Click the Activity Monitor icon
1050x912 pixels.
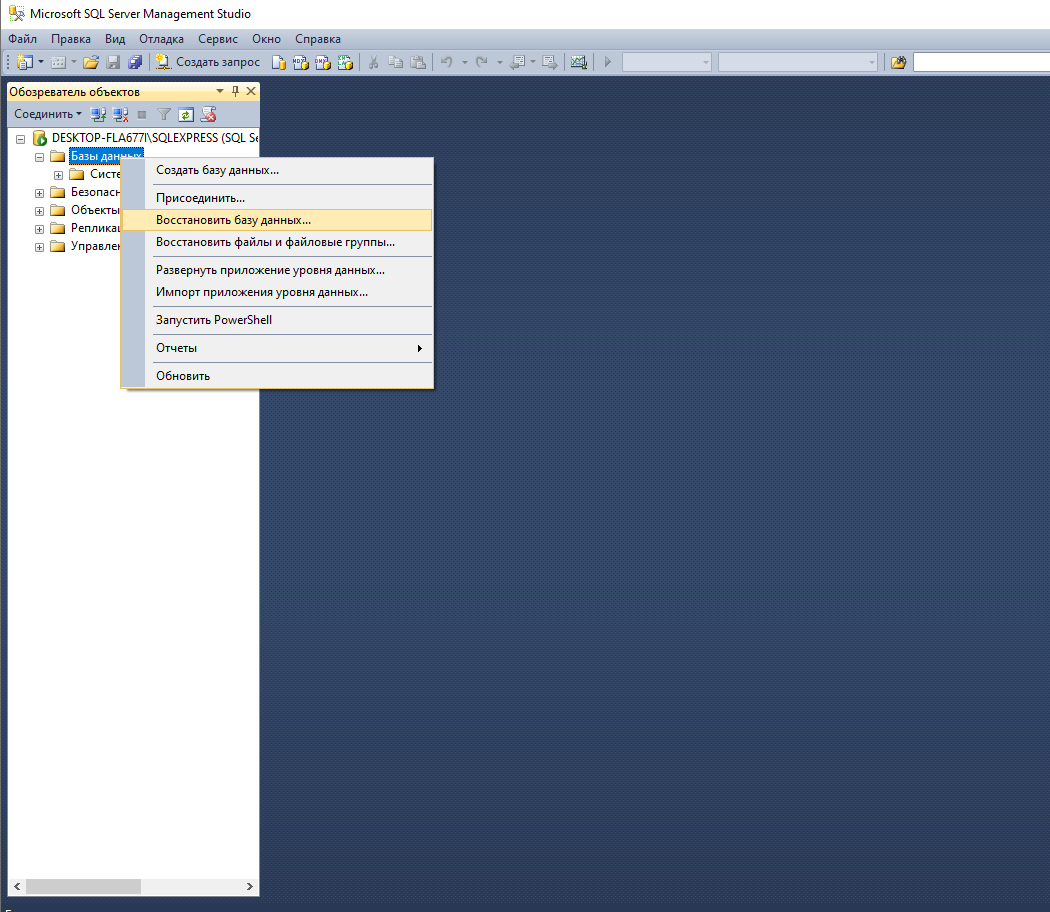pyautogui.click(x=579, y=62)
